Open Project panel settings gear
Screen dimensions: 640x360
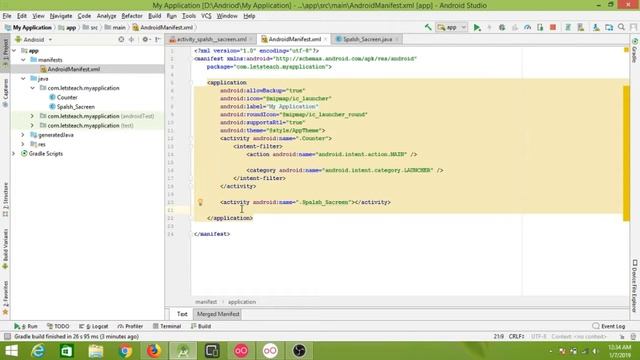pyautogui.click(x=145, y=40)
